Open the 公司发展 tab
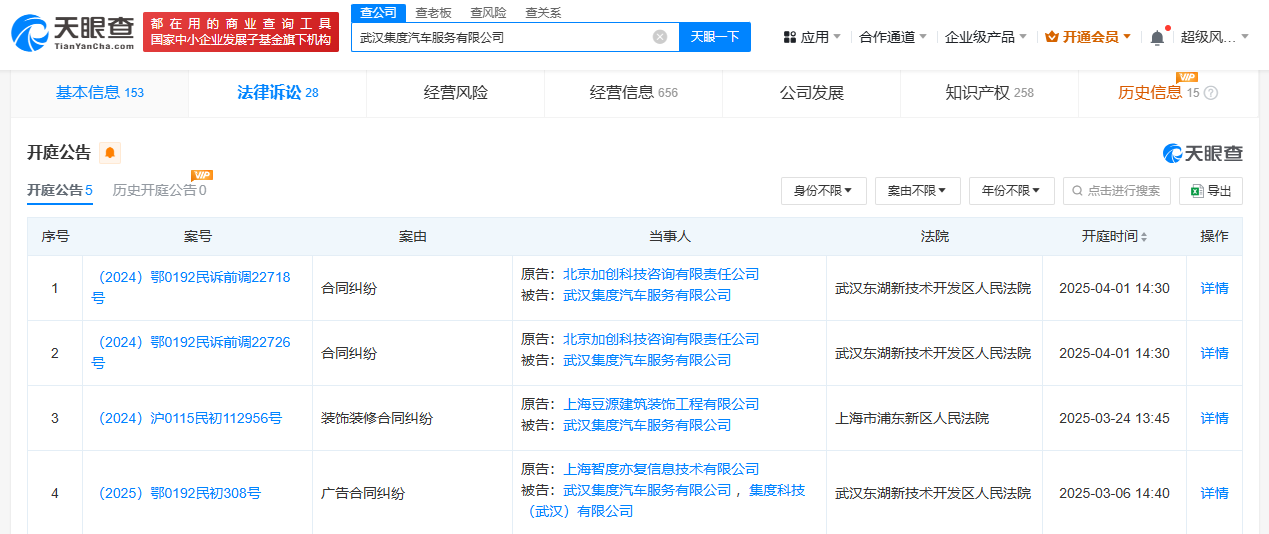 (812, 93)
